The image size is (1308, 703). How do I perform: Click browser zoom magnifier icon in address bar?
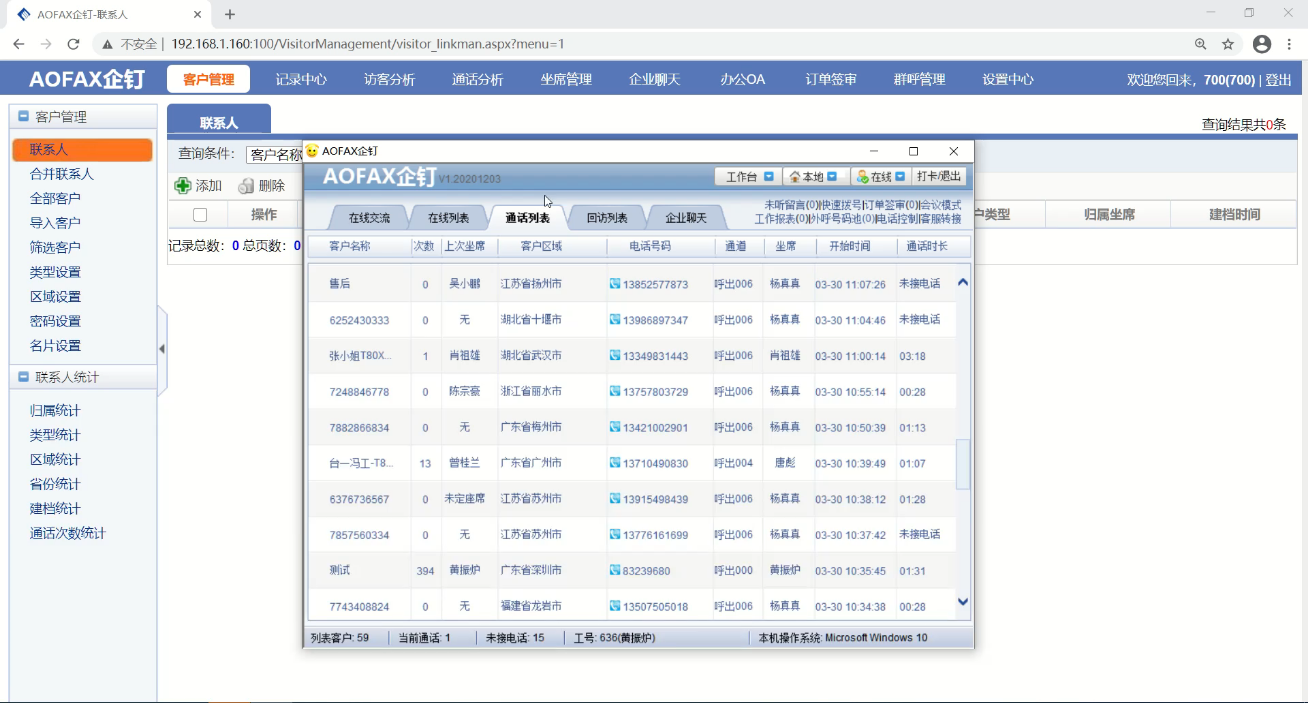point(1200,44)
